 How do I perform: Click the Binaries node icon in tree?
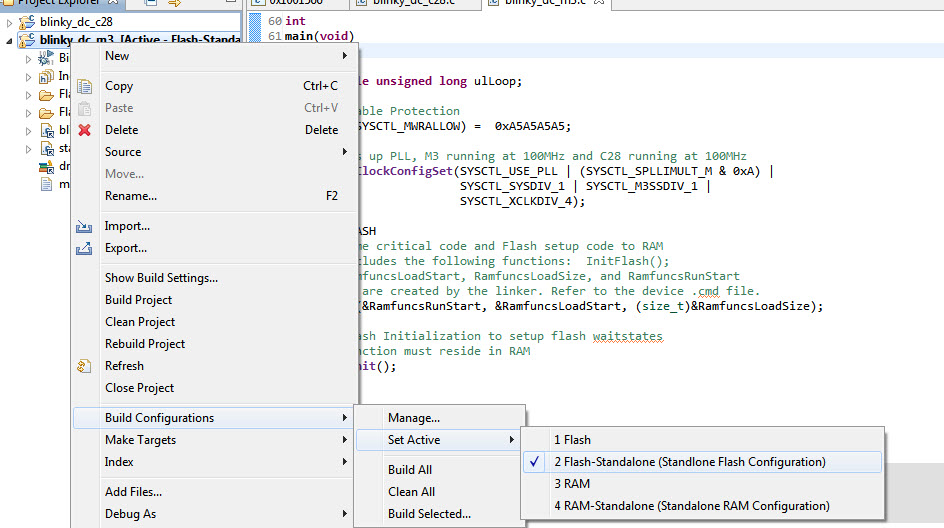[46, 58]
